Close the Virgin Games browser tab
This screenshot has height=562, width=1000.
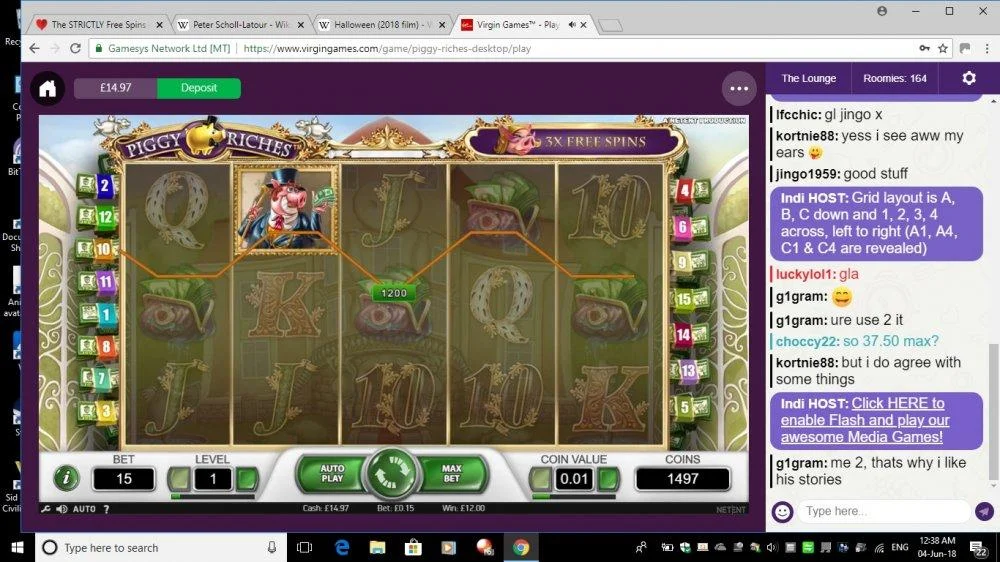[583, 25]
